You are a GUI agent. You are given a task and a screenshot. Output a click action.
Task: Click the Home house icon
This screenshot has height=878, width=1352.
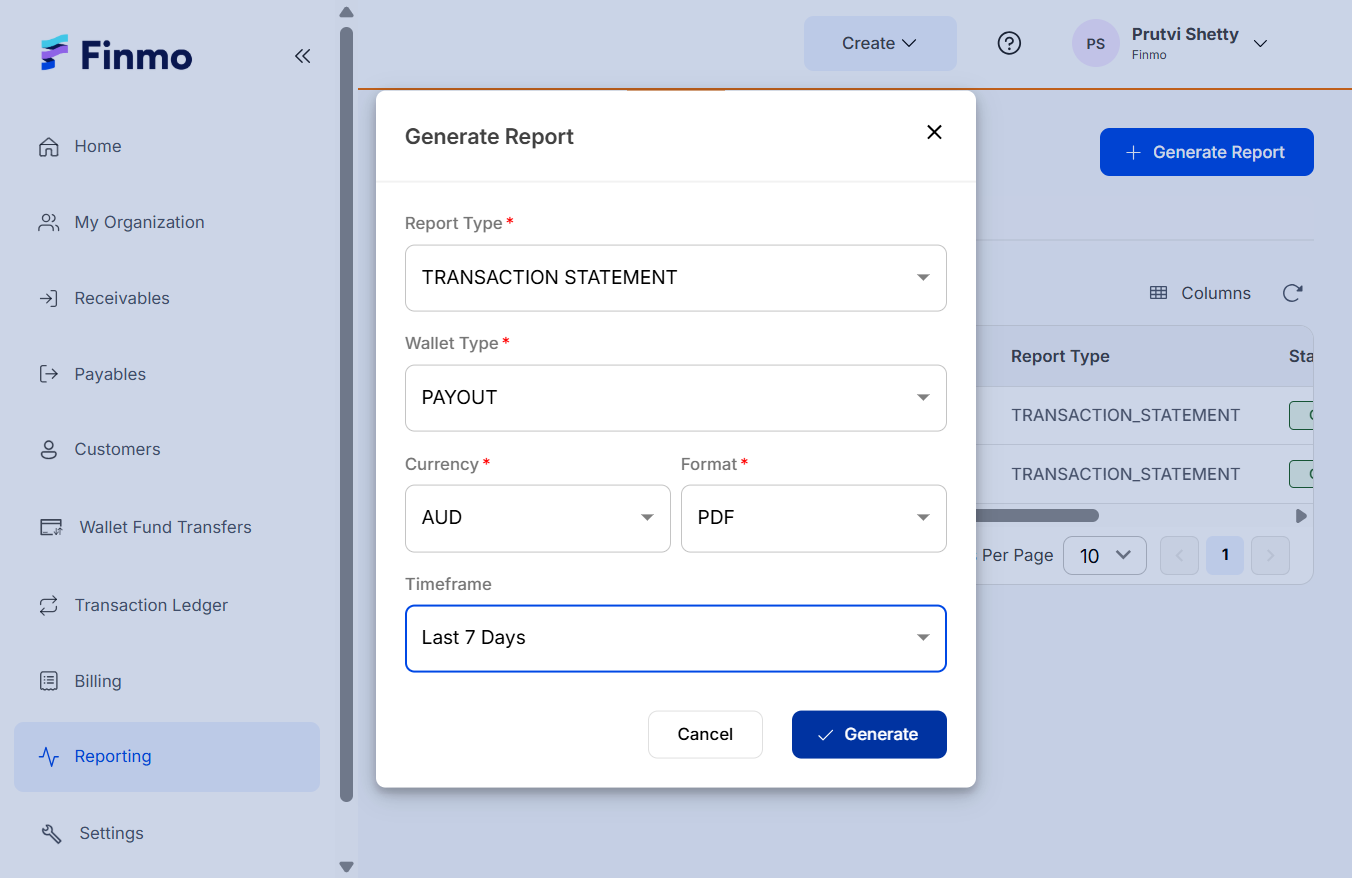(48, 147)
